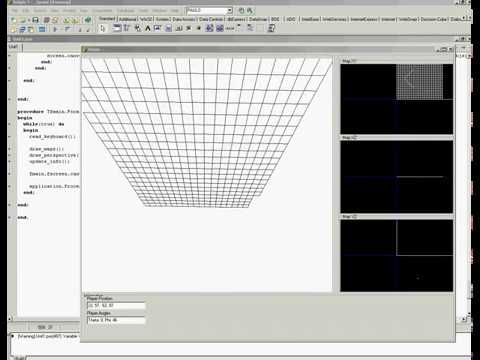480x360 pixels.
Task: Click the palette tabs scroll-right arrow
Action: tap(469, 17)
